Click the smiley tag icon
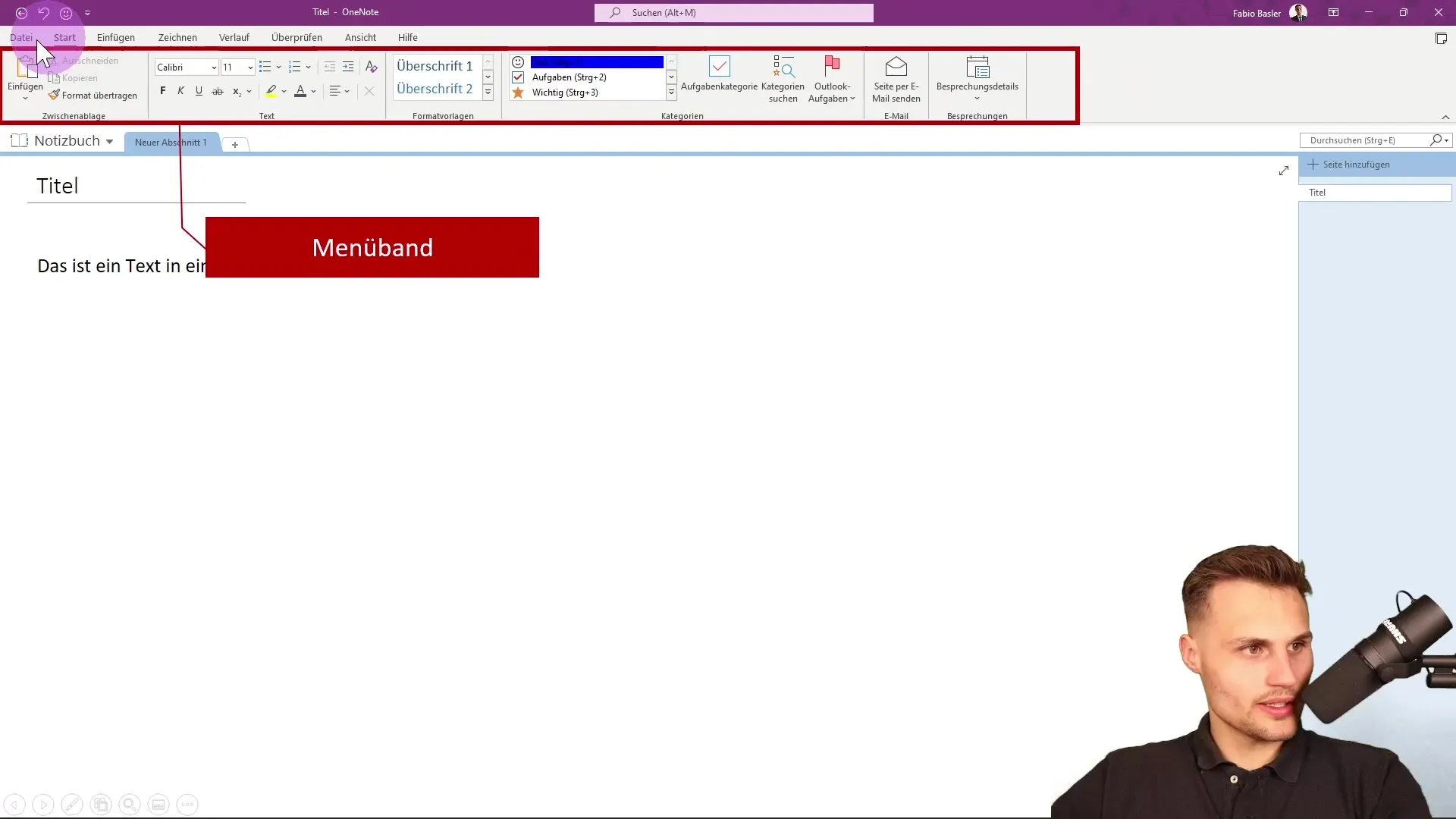Image resolution: width=1456 pixels, height=819 pixels. pyautogui.click(x=518, y=62)
